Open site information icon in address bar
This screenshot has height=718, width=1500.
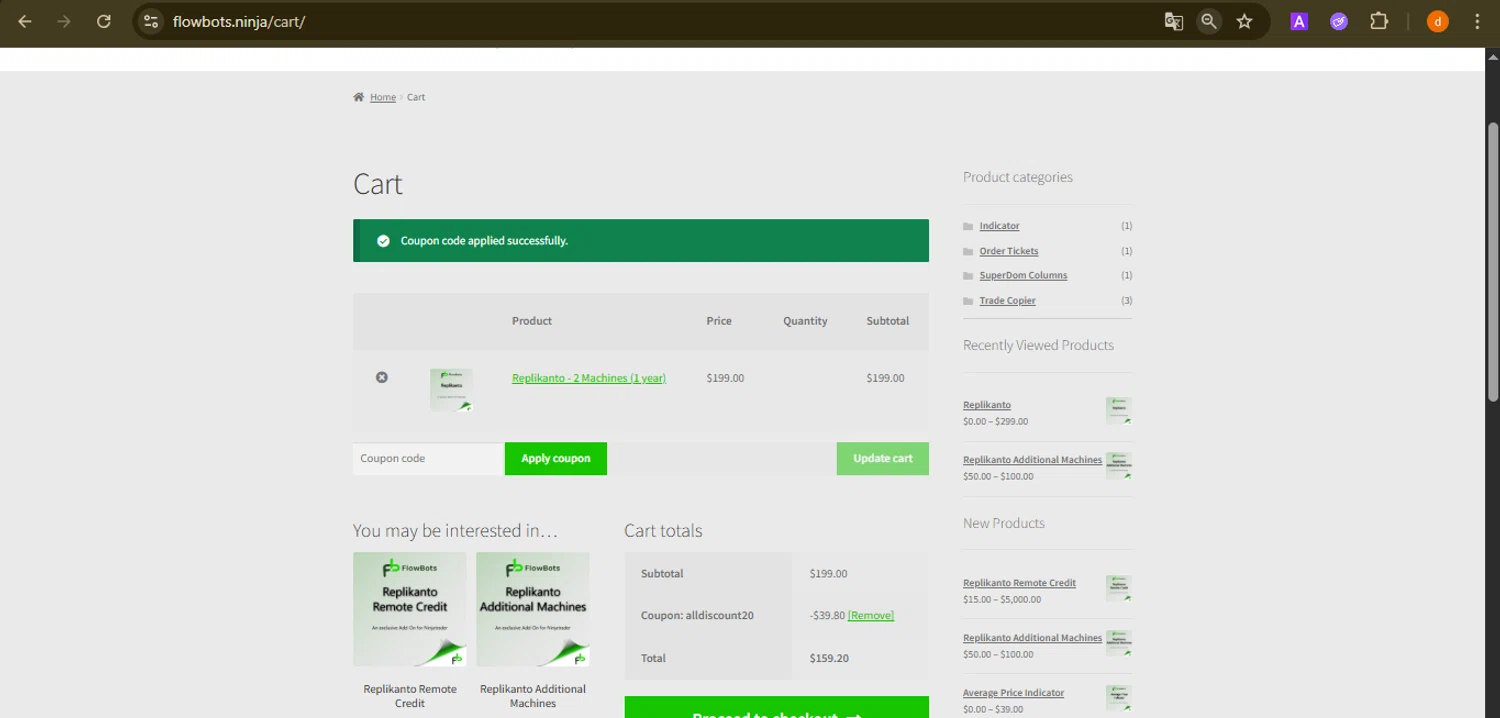pos(151,21)
